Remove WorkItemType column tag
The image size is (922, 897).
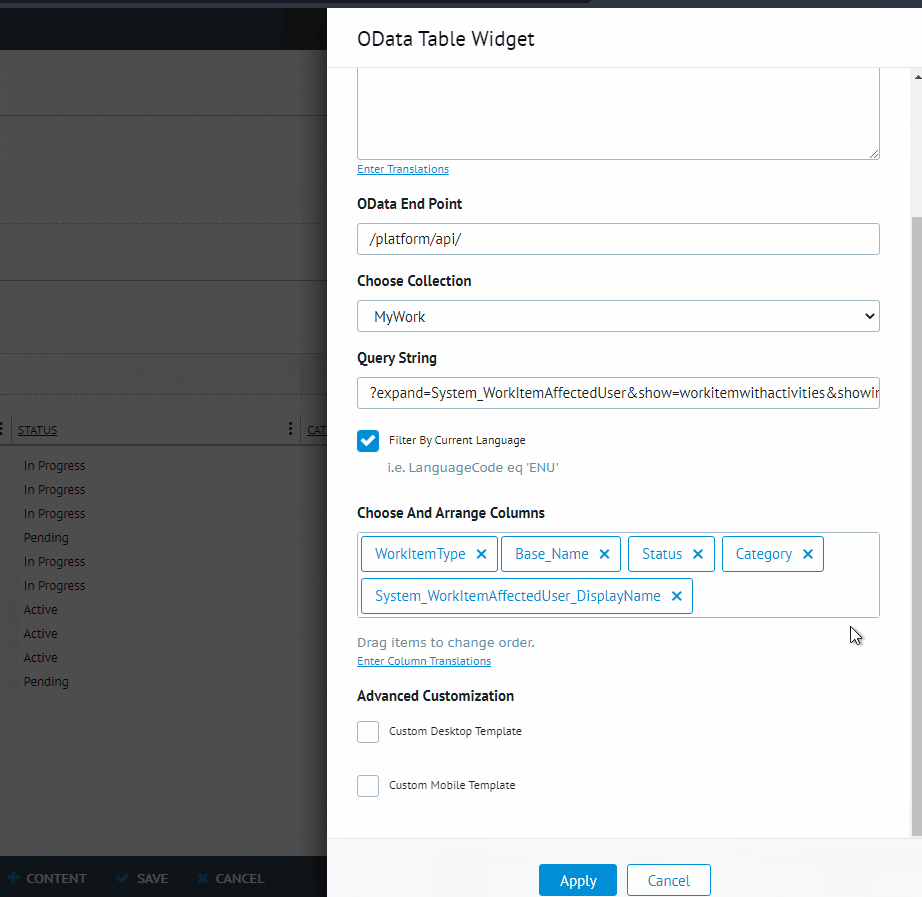point(481,554)
